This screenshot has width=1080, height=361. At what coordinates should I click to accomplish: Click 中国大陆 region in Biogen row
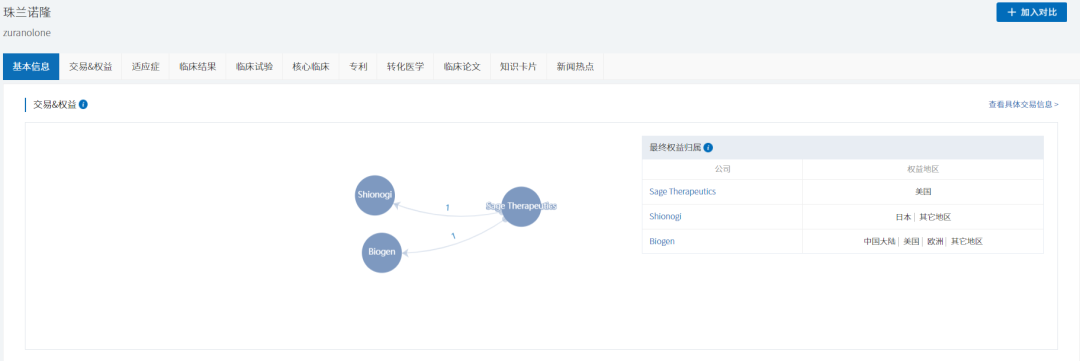(880, 242)
